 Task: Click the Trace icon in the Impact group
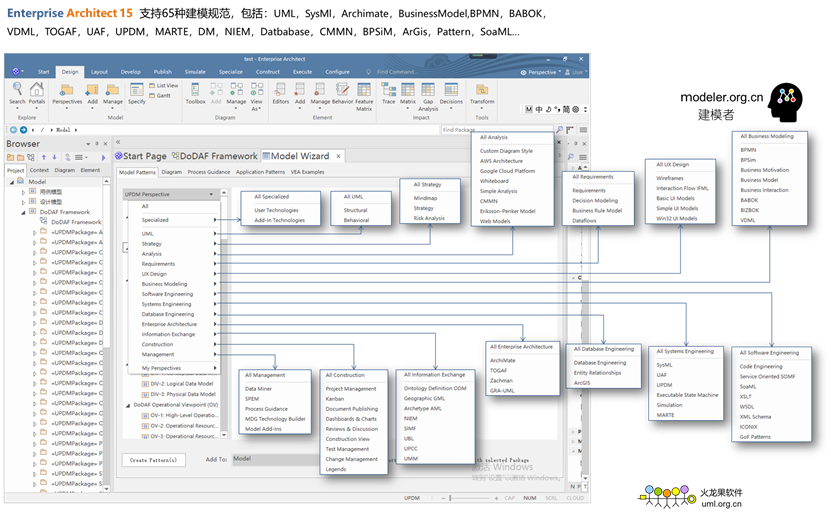click(x=388, y=93)
